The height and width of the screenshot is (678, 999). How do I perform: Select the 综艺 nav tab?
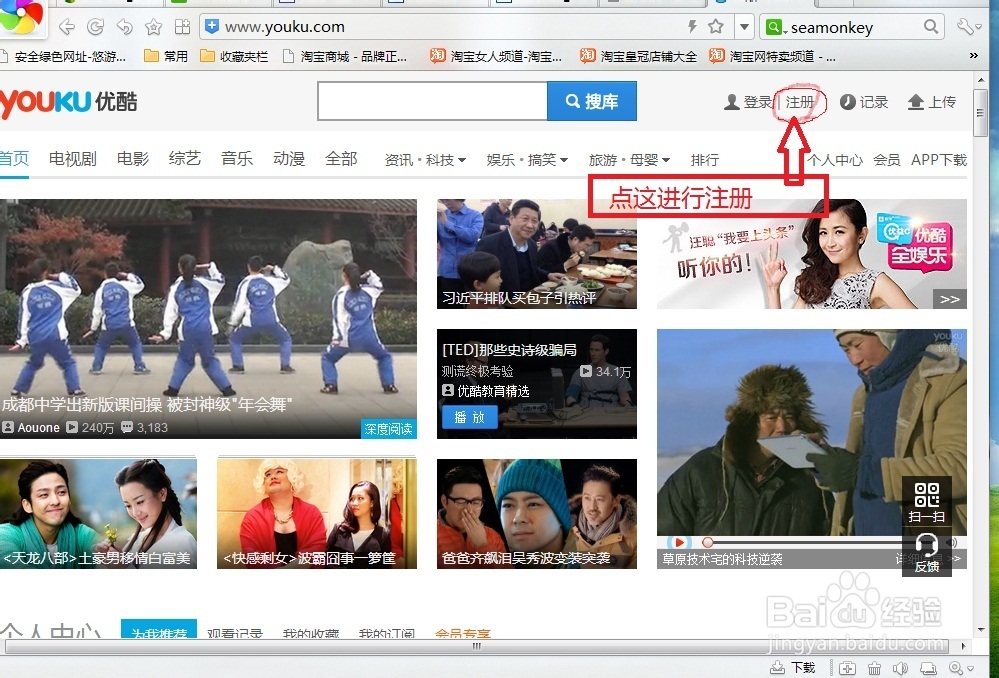185,159
